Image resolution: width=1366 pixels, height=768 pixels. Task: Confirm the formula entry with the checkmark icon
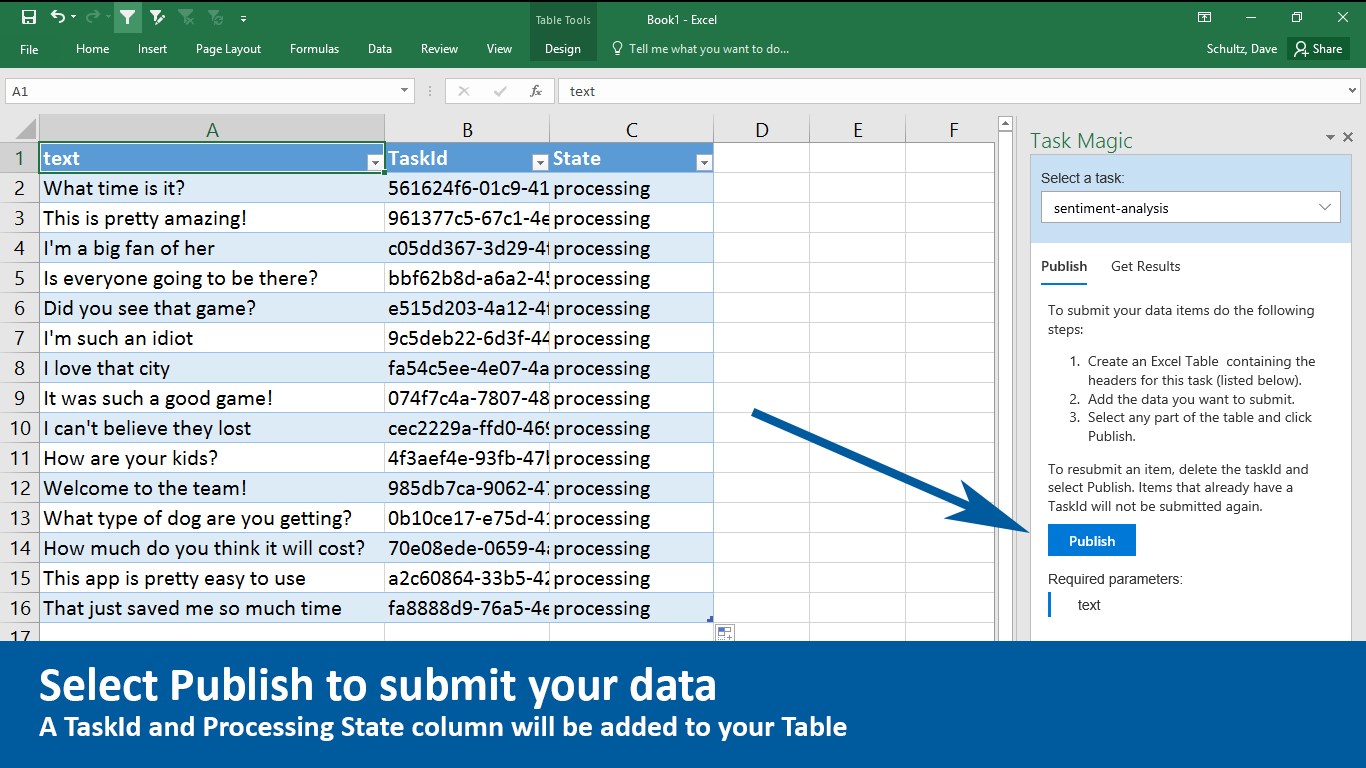pyautogui.click(x=500, y=91)
